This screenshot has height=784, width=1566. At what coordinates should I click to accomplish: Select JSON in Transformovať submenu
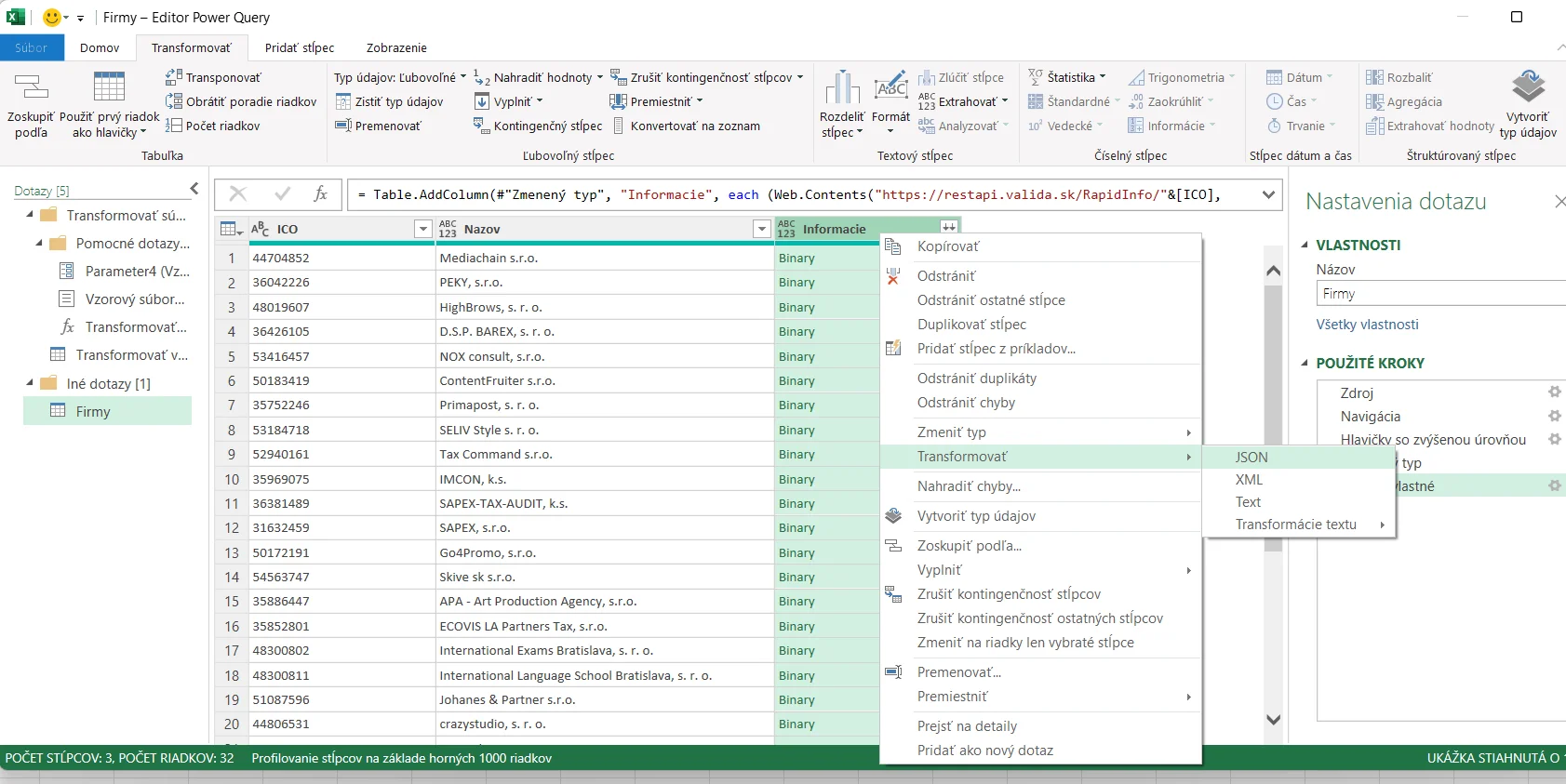pyautogui.click(x=1299, y=457)
